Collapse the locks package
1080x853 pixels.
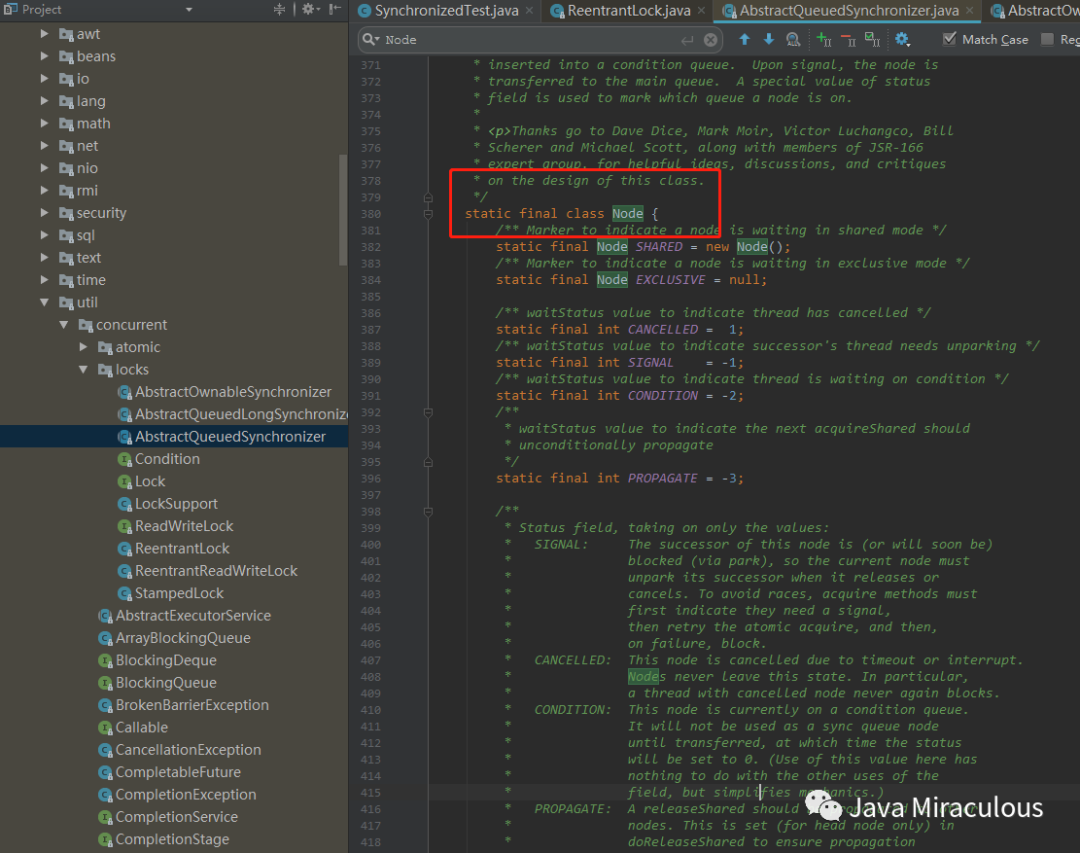coord(83,369)
